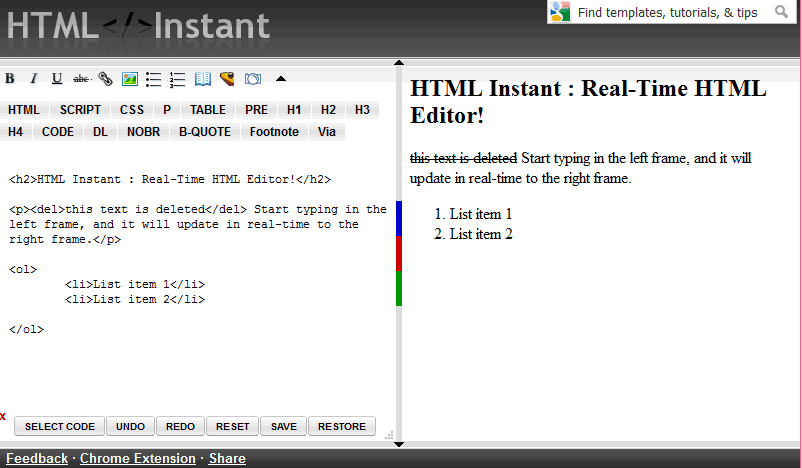
Task: Insert H4 heading tag
Action: coord(15,132)
